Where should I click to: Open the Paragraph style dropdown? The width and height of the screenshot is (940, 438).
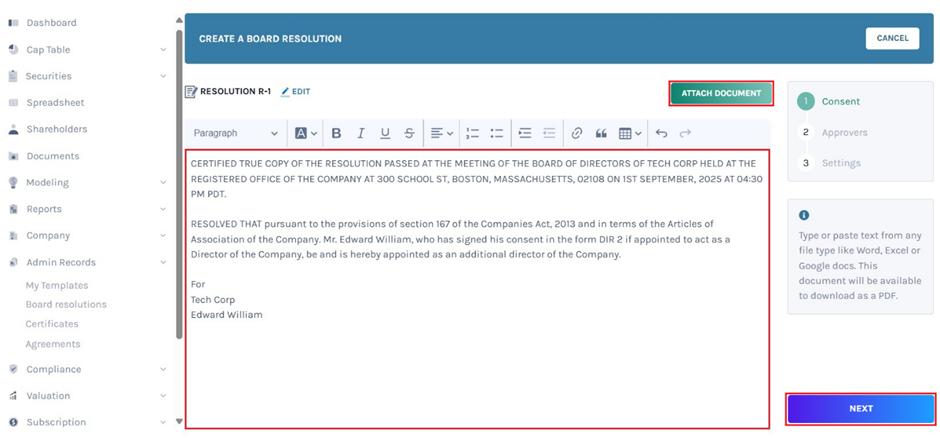[x=236, y=133]
